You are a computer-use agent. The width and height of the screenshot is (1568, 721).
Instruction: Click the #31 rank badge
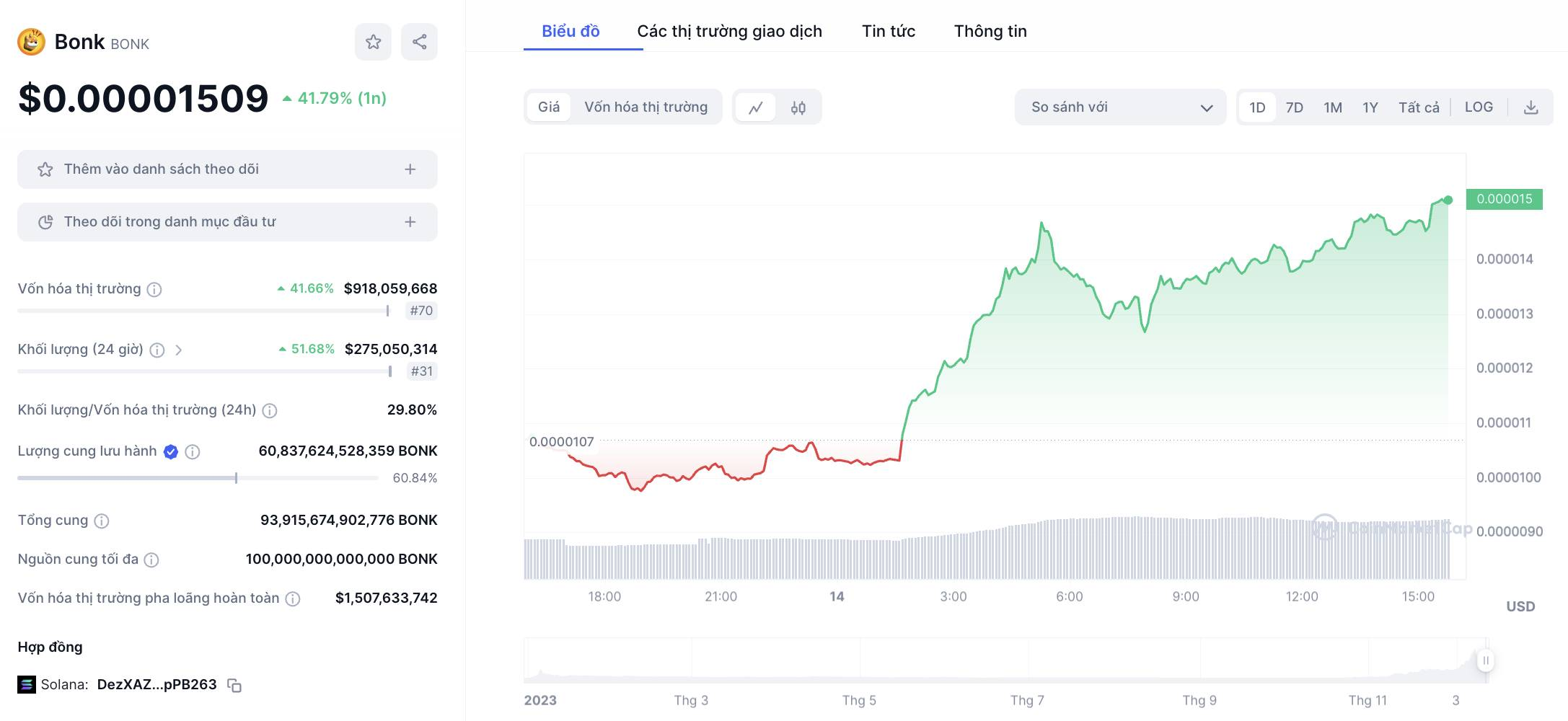point(422,371)
